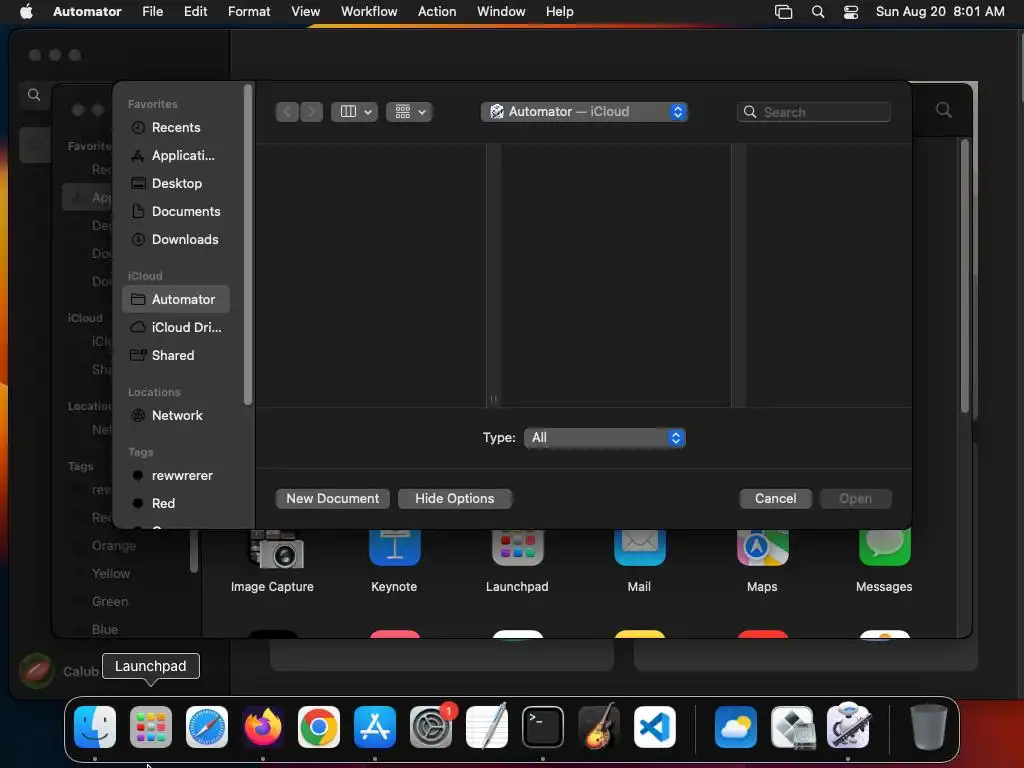Screen dimensions: 1024x768
Task: Select Downloads in the dialog sidebar
Action: pyautogui.click(x=176, y=240)
